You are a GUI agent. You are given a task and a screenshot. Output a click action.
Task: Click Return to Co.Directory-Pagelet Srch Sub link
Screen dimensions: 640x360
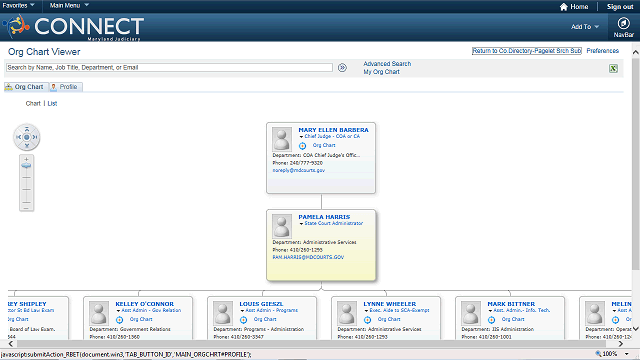click(527, 51)
